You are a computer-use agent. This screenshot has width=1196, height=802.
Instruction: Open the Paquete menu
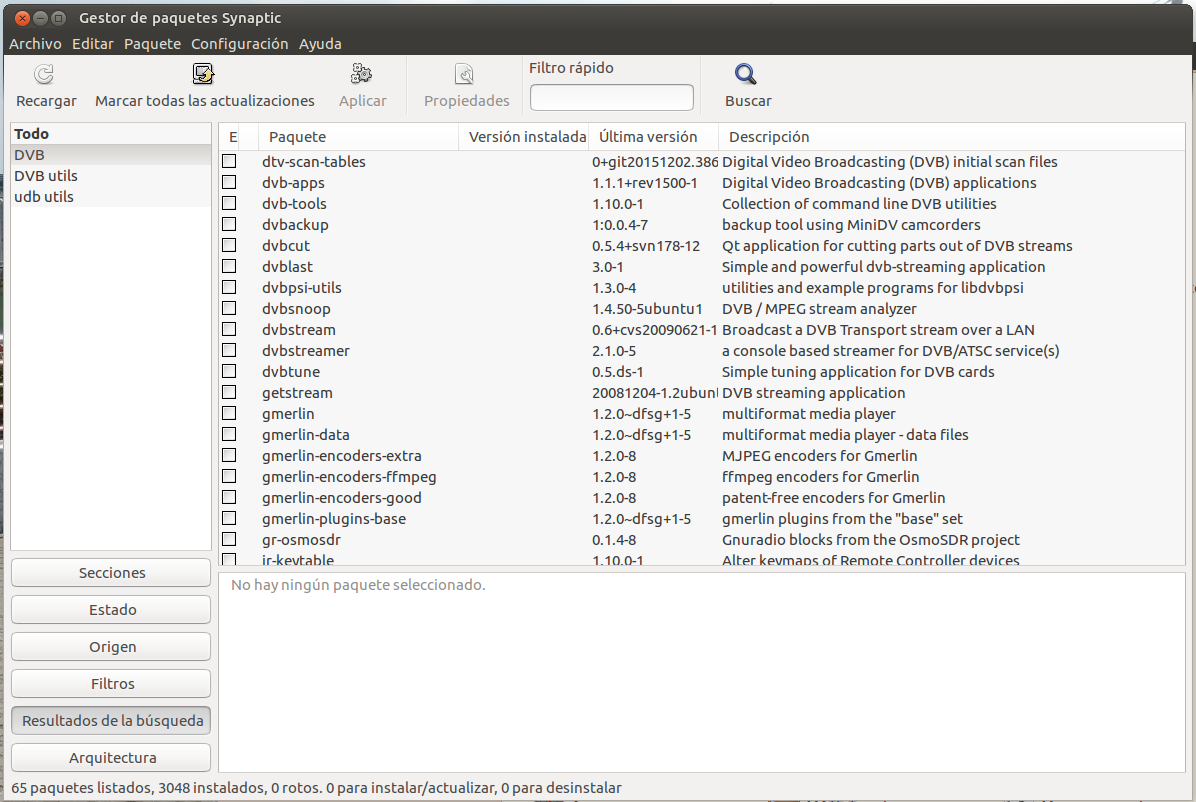[x=153, y=43]
